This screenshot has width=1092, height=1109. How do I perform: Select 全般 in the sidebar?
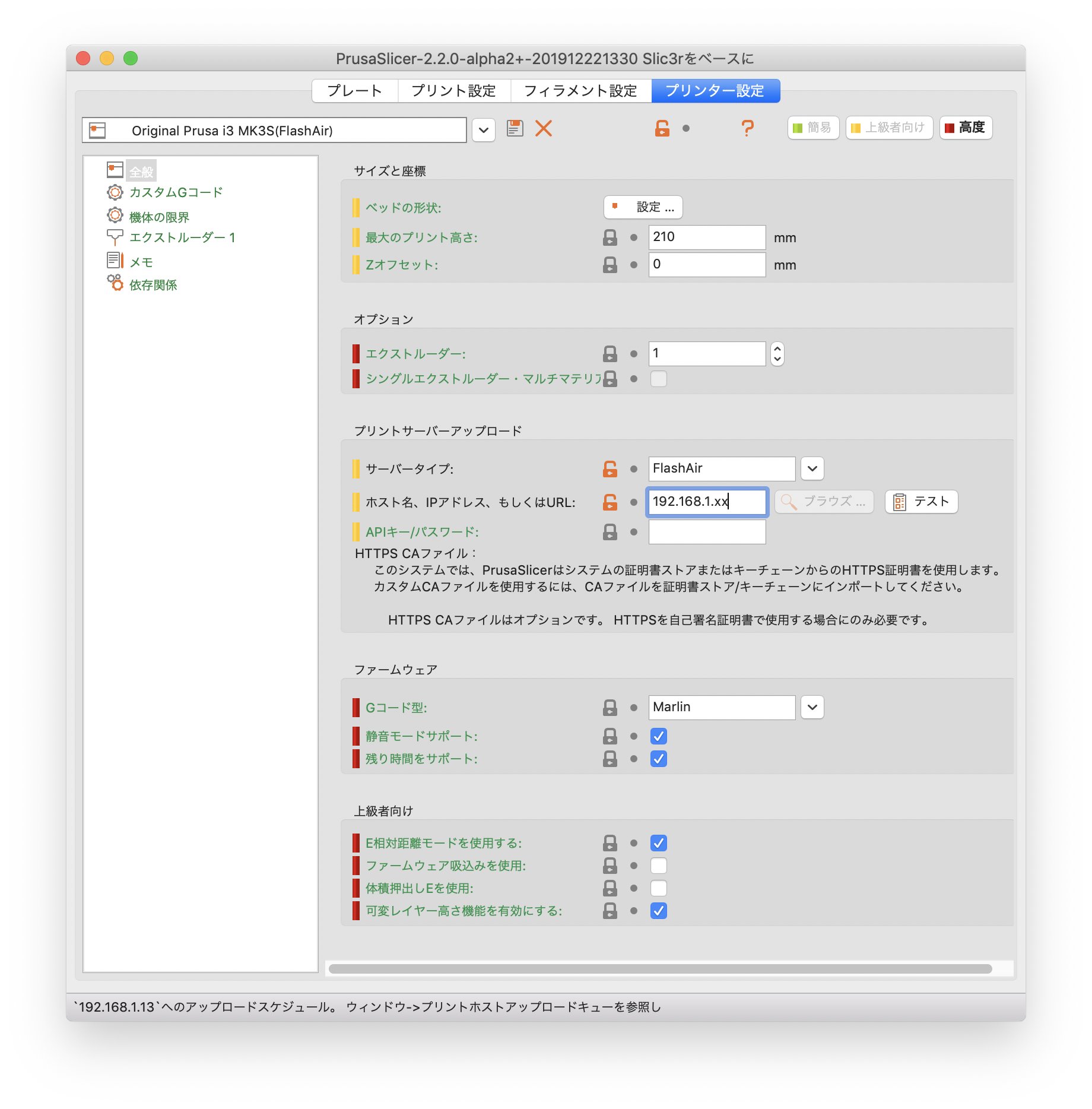141,172
